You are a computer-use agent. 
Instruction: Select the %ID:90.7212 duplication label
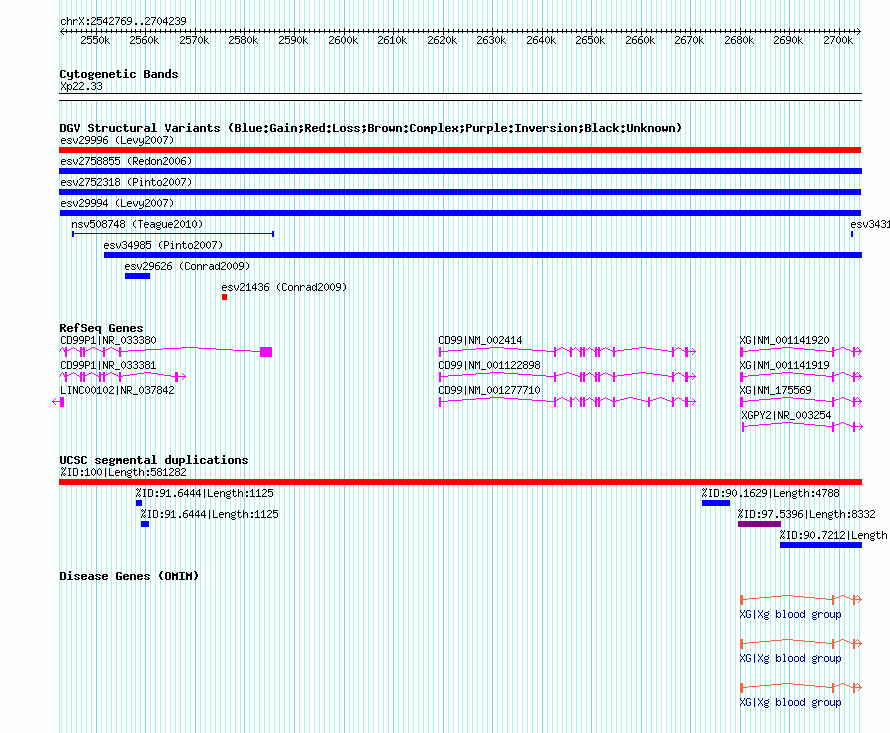(833, 535)
